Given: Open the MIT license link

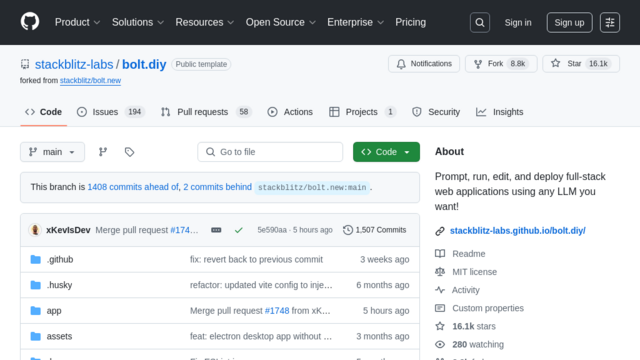Looking at the screenshot, I should 474,272.
